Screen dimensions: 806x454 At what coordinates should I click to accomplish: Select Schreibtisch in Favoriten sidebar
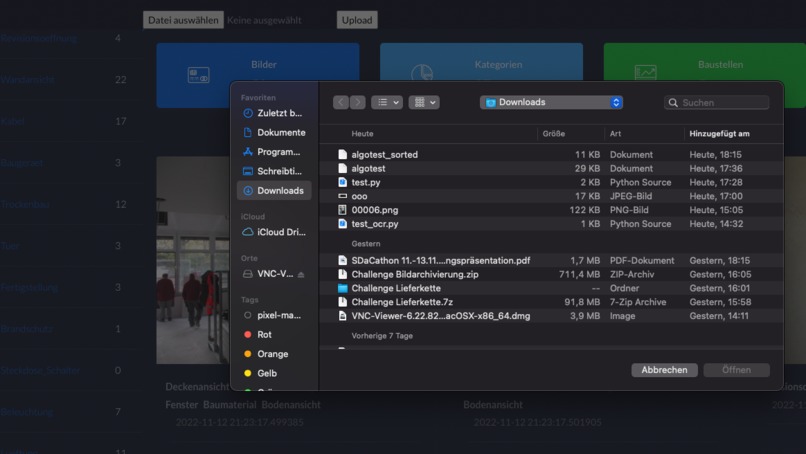point(273,171)
